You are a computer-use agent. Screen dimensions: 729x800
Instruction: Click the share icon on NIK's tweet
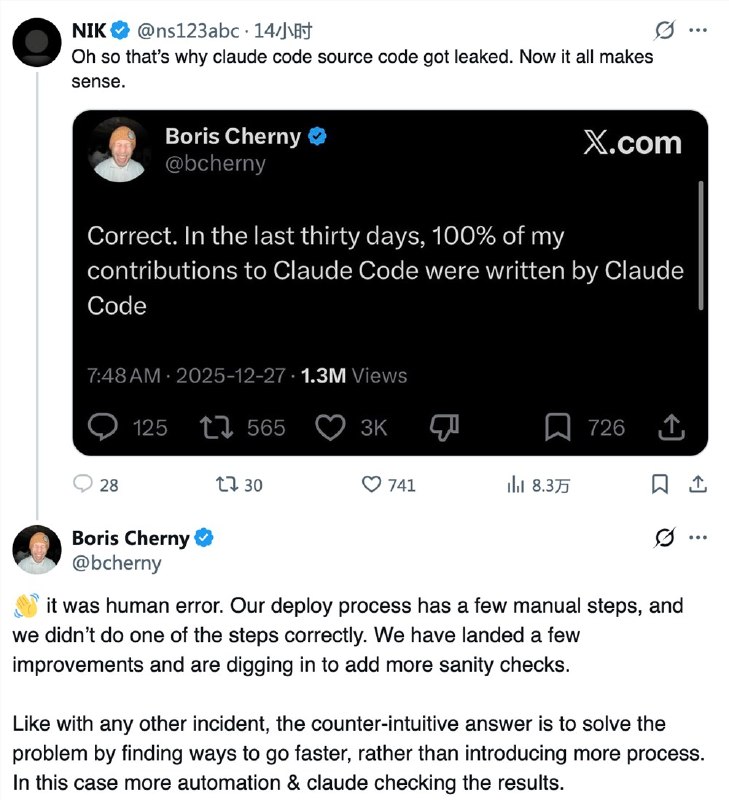700,483
